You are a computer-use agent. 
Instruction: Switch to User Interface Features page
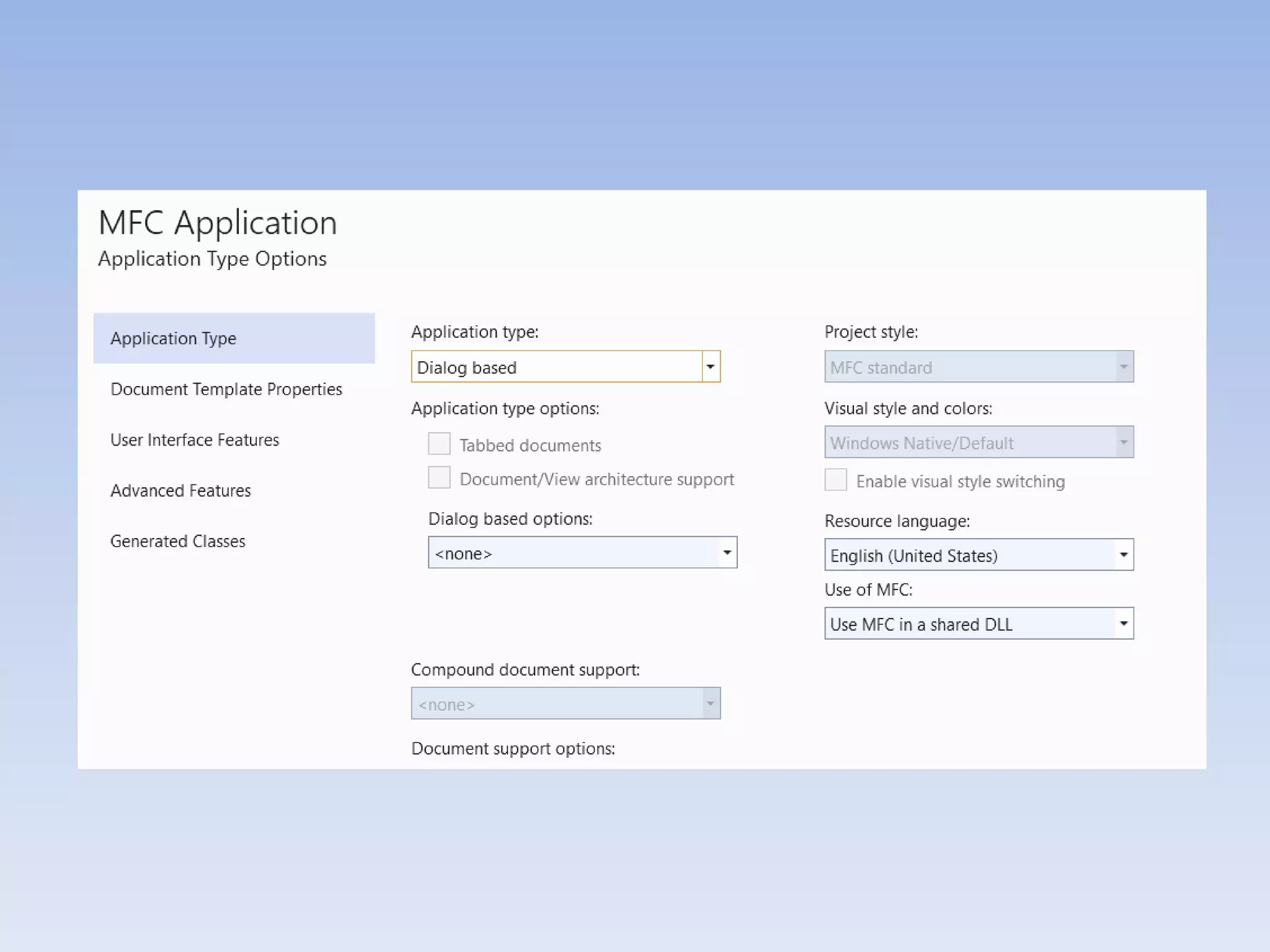[195, 440]
